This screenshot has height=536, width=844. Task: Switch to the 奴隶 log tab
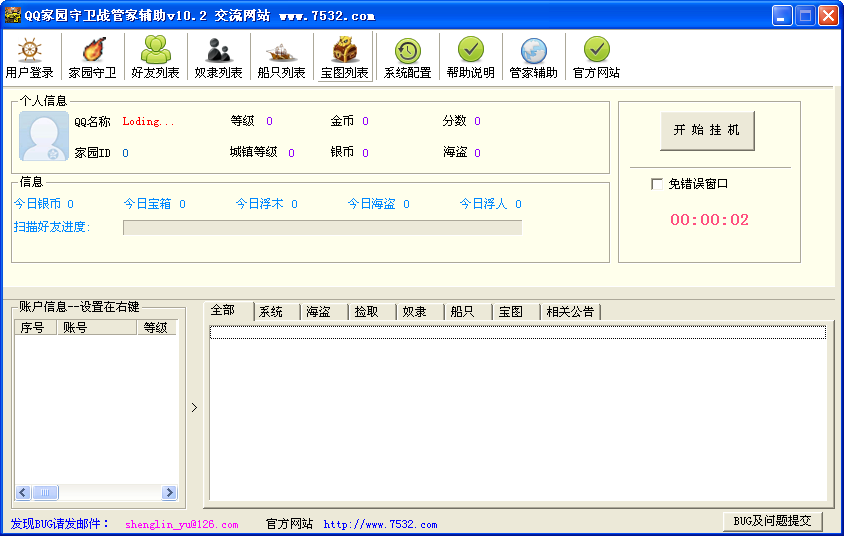[414, 312]
